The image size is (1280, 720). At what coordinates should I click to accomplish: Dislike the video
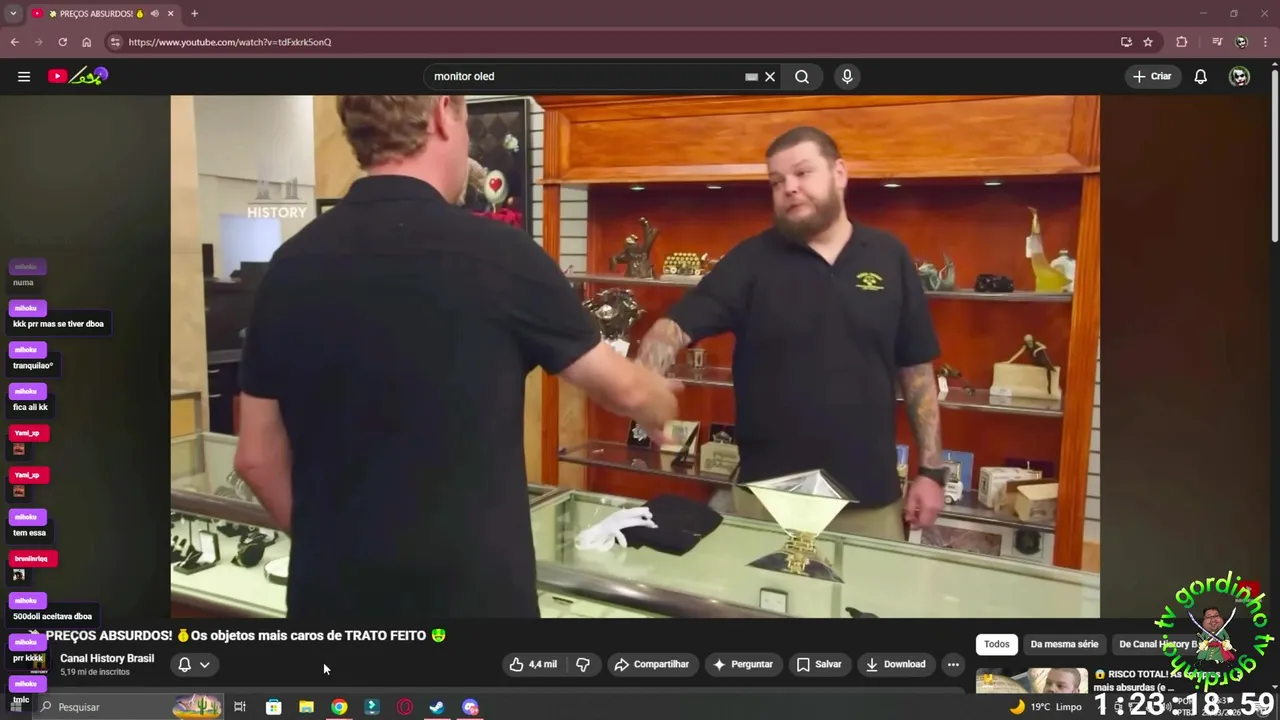[x=583, y=664]
